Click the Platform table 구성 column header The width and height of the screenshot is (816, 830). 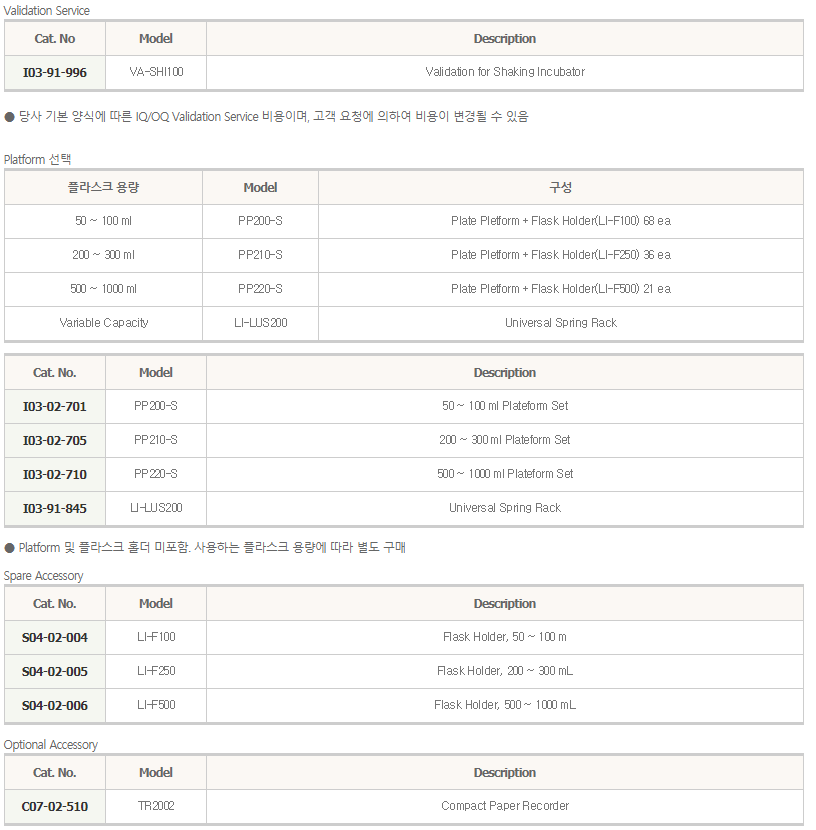tap(560, 187)
